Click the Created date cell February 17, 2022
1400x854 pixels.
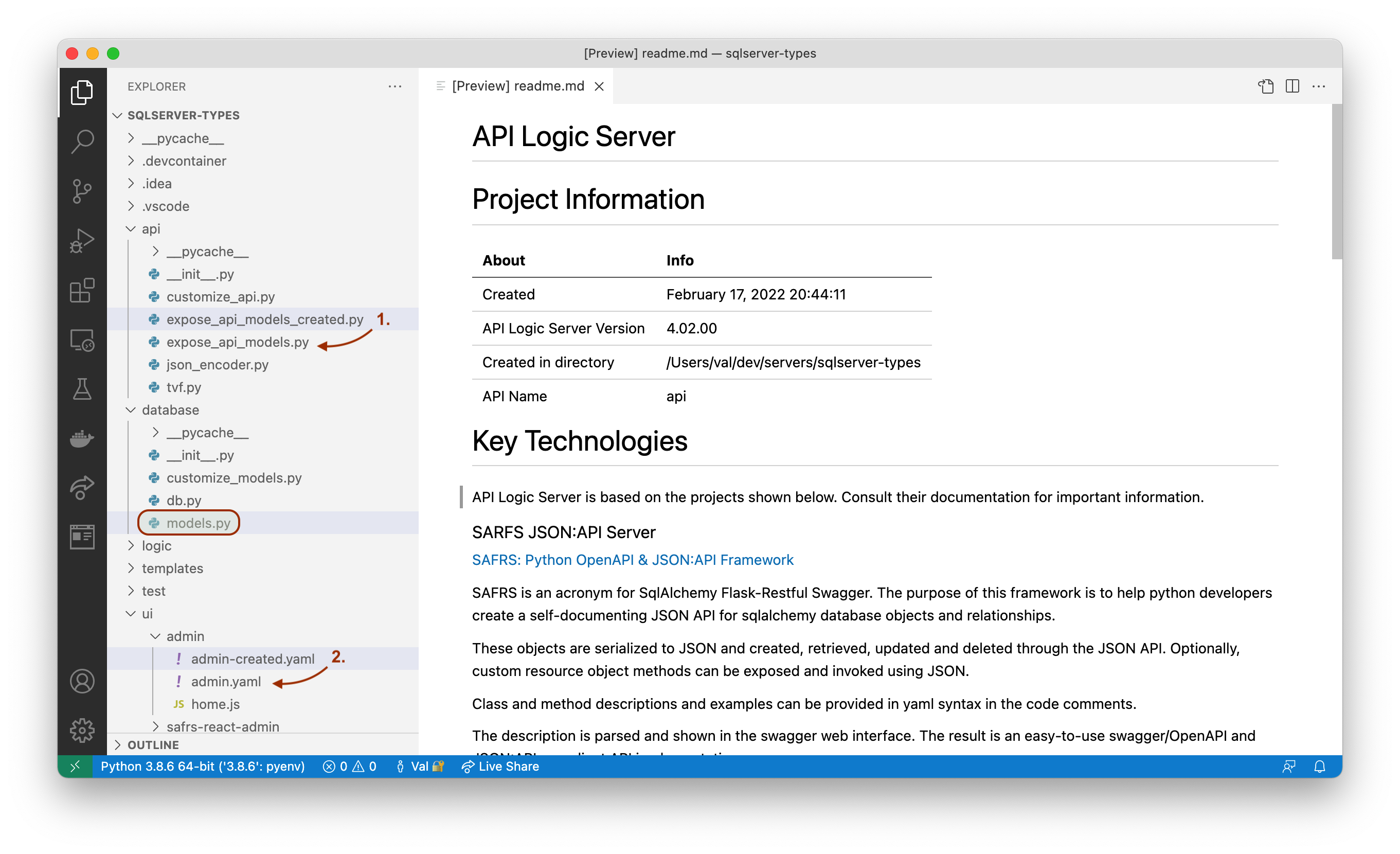click(x=756, y=294)
